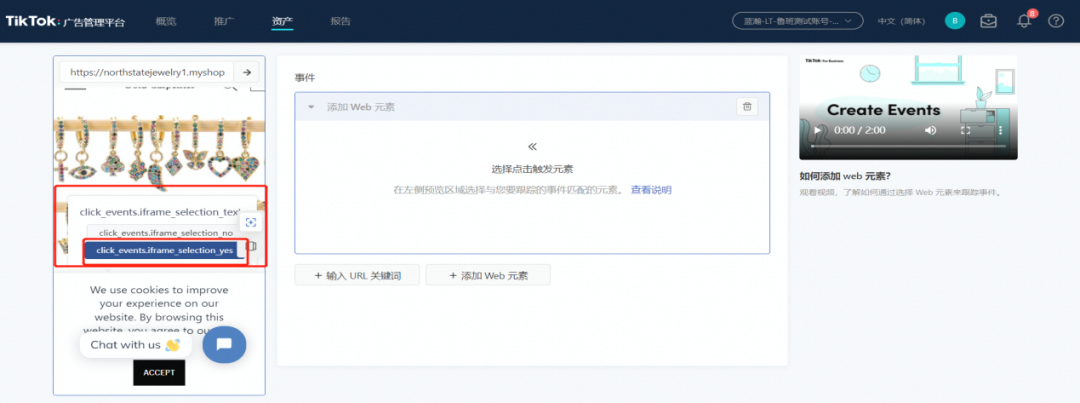Viewport: 1080px width, 403px height.
Task: Click the + 添加 Web 元素 button
Action: tap(488, 276)
